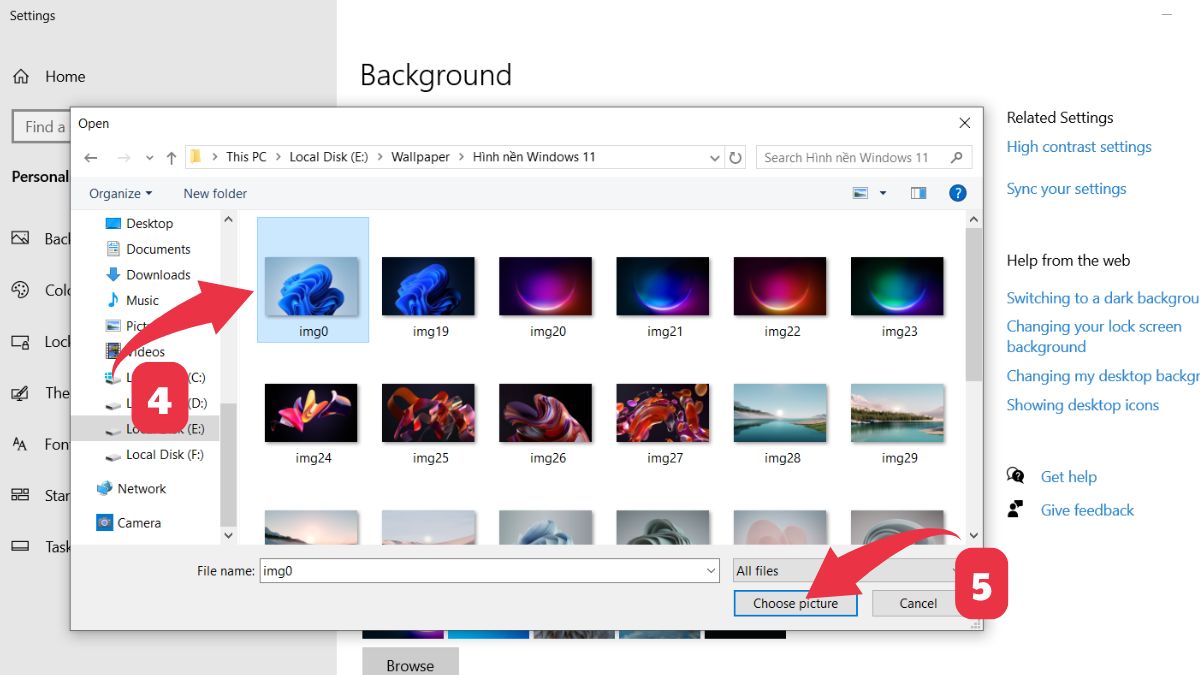Open the address bar path dropdown

click(714, 158)
